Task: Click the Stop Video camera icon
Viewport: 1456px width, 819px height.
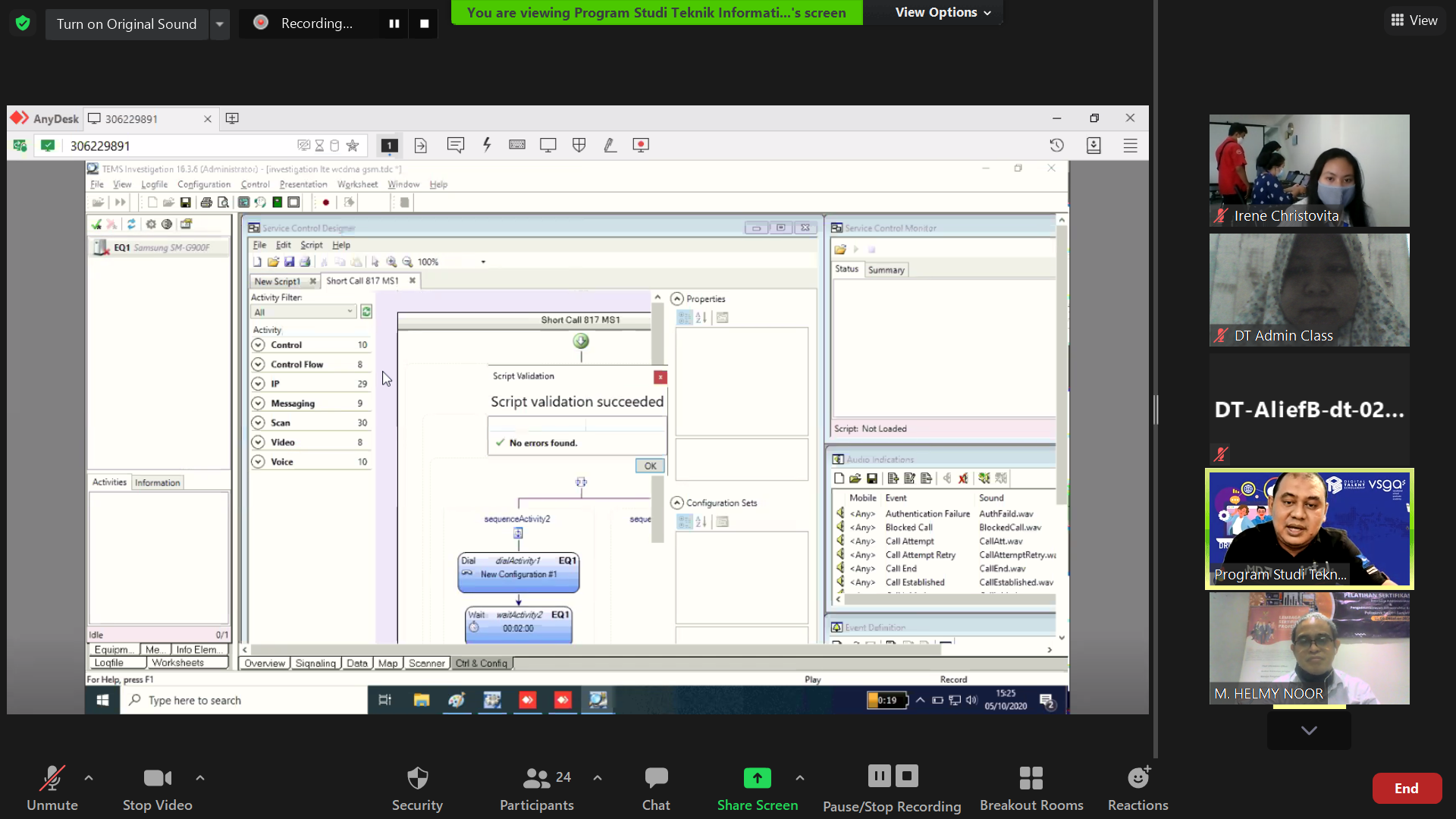Action: pyautogui.click(x=157, y=779)
